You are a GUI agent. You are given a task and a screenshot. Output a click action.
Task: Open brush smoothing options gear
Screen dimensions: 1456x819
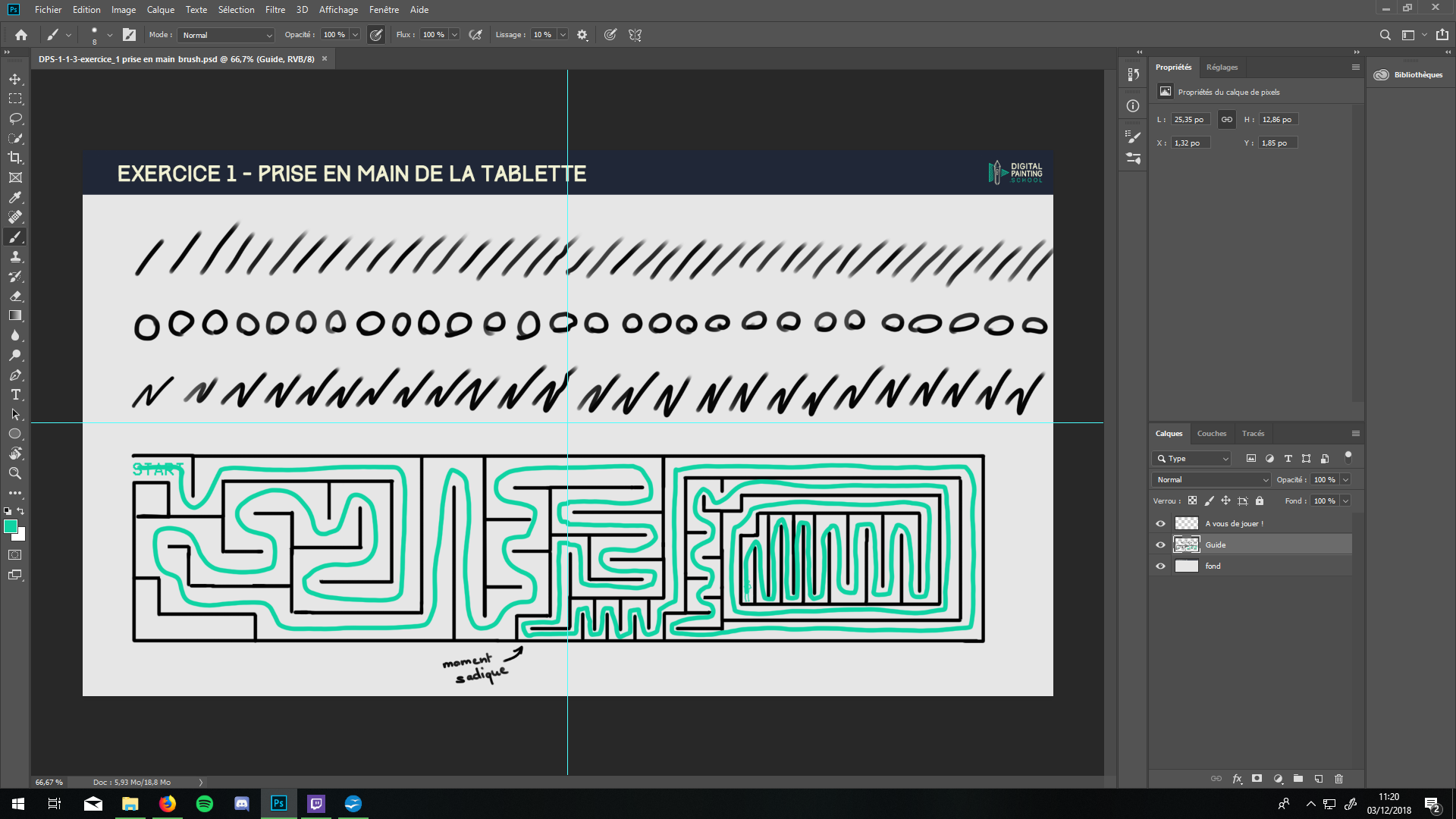[582, 35]
